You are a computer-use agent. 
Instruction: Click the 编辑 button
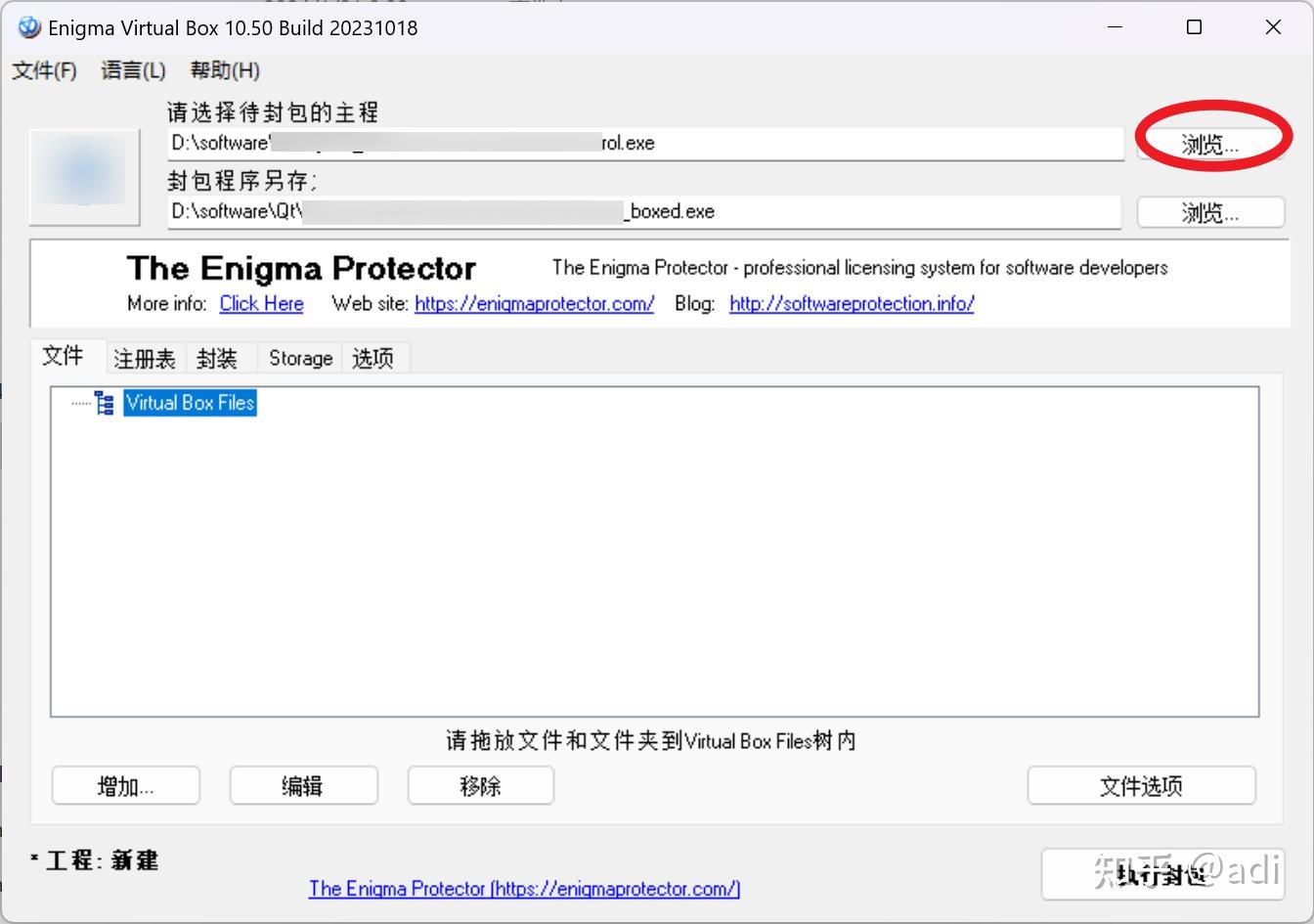[x=303, y=785]
